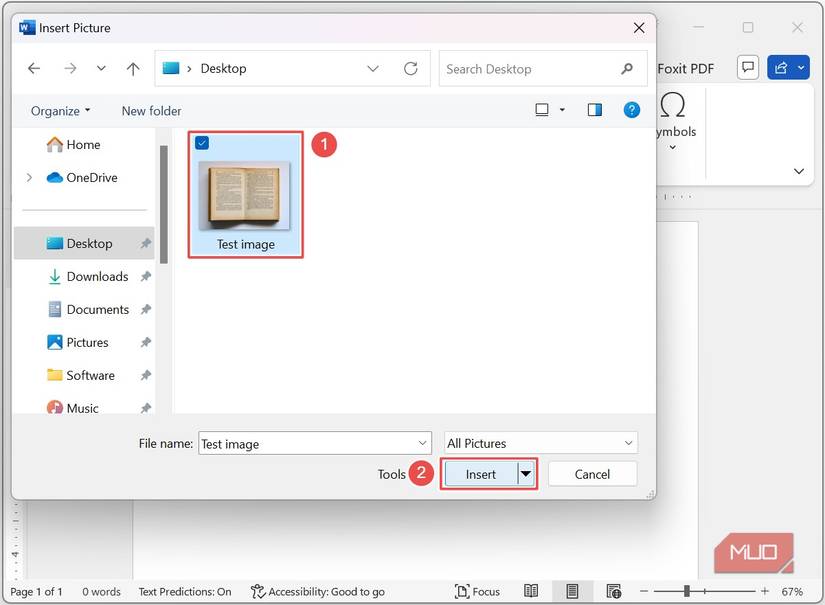Screen dimensions: 825x605
Task: Close the Insert Picture dialog
Action: 639,28
